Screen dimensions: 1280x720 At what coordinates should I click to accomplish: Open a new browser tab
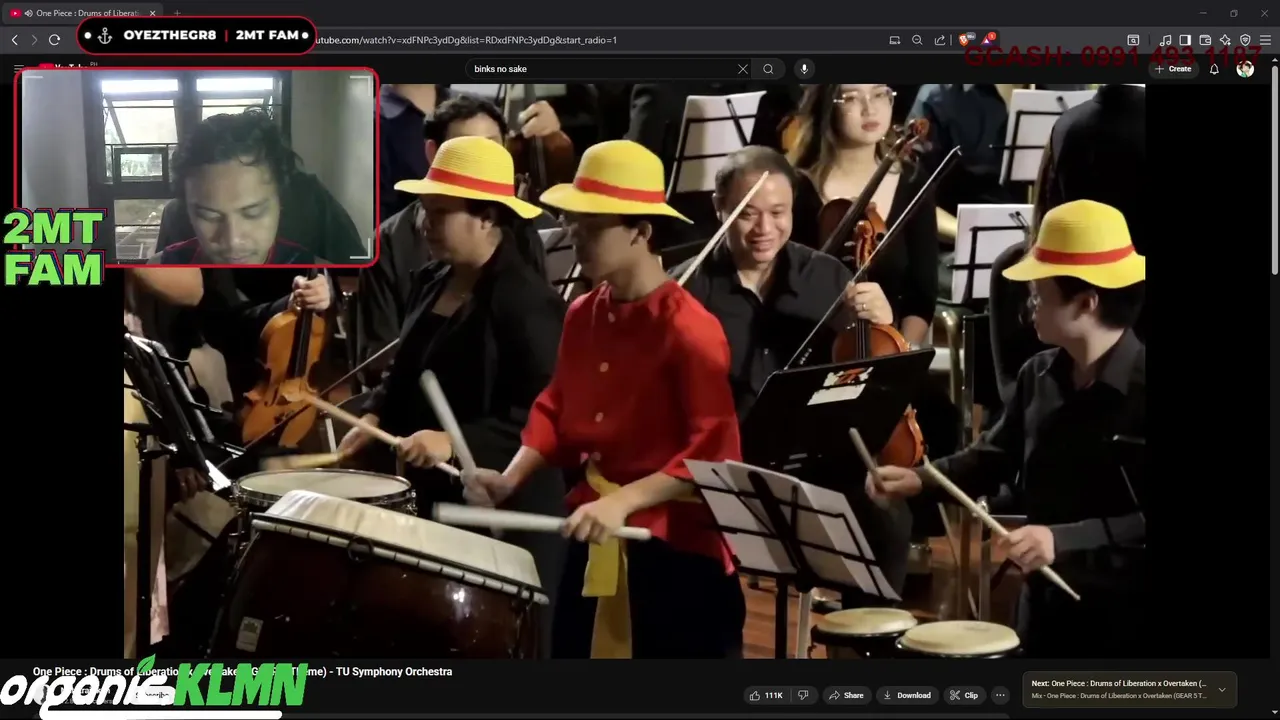177,13
